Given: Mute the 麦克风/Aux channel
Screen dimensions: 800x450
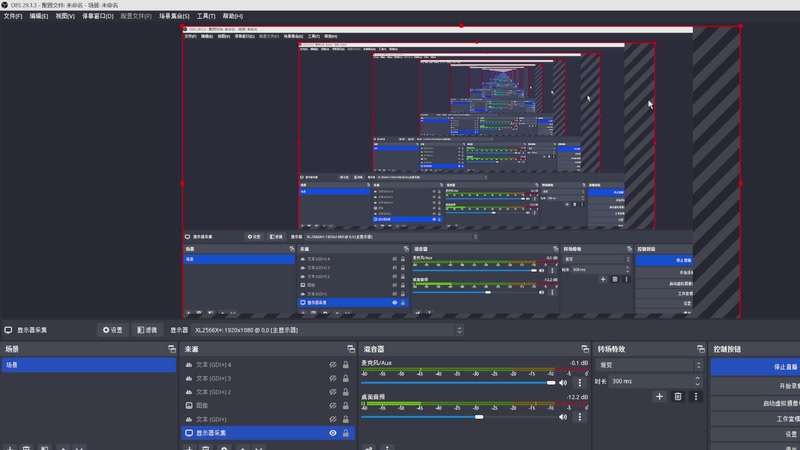Looking at the screenshot, I should click(563, 383).
